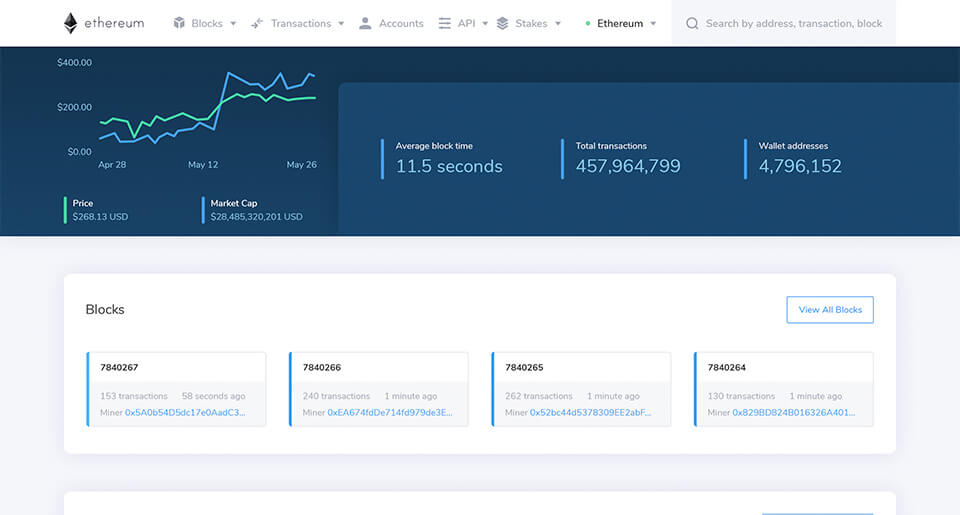Open the Stakes dropdown arrow
This screenshot has width=960, height=515.
[558, 23]
